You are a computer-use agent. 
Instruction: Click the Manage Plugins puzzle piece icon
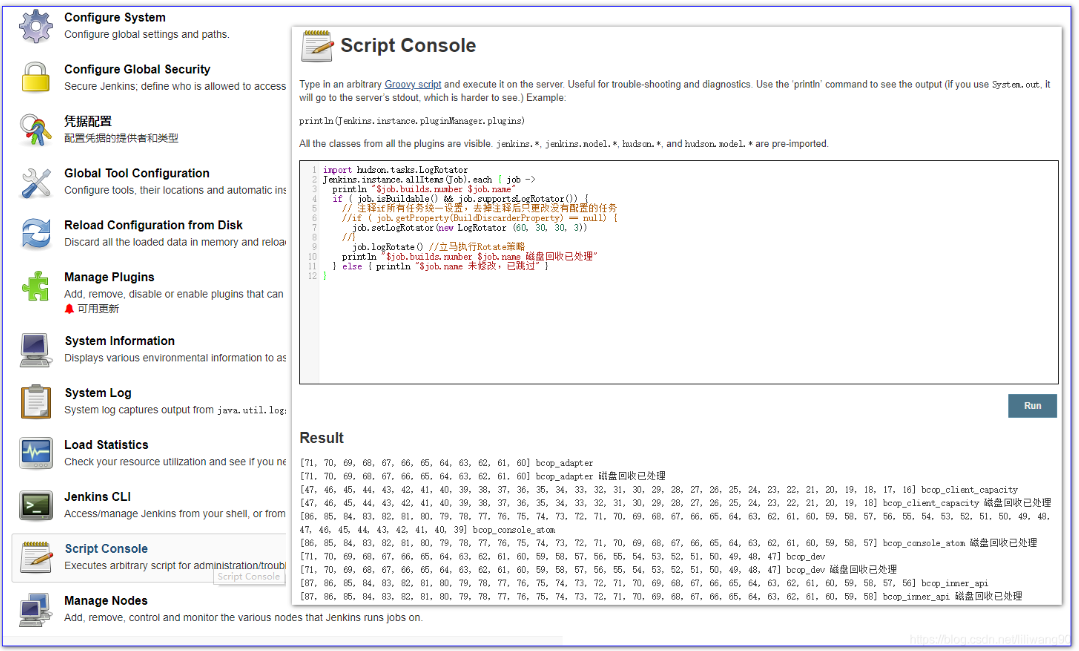(36, 286)
